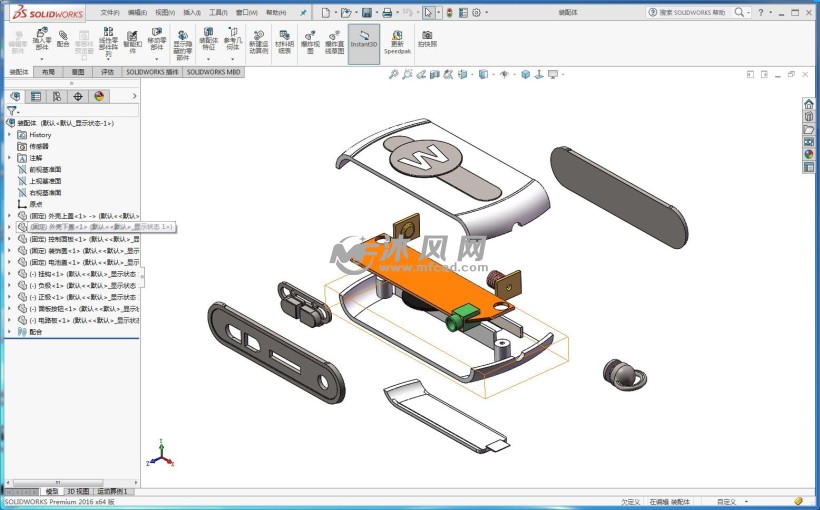Open the 编辑(E) Edit menu
Image resolution: width=820 pixels, height=510 pixels.
pyautogui.click(x=137, y=13)
